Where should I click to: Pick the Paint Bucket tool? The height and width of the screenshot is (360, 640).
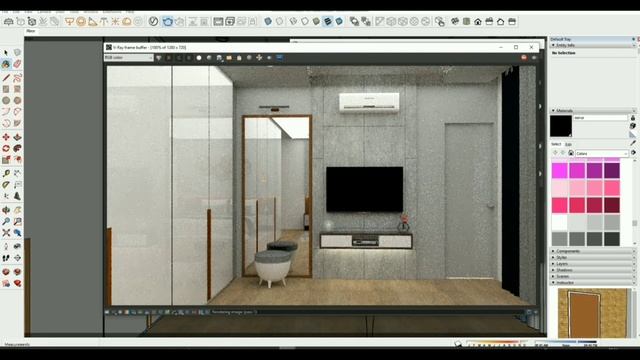click(6, 64)
